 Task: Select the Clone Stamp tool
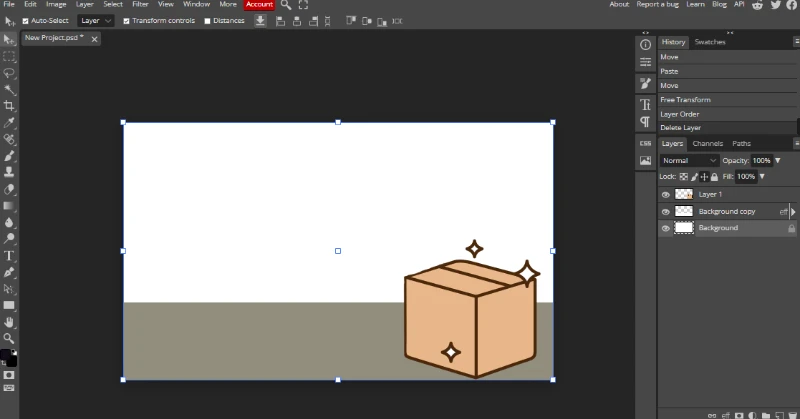click(x=9, y=172)
